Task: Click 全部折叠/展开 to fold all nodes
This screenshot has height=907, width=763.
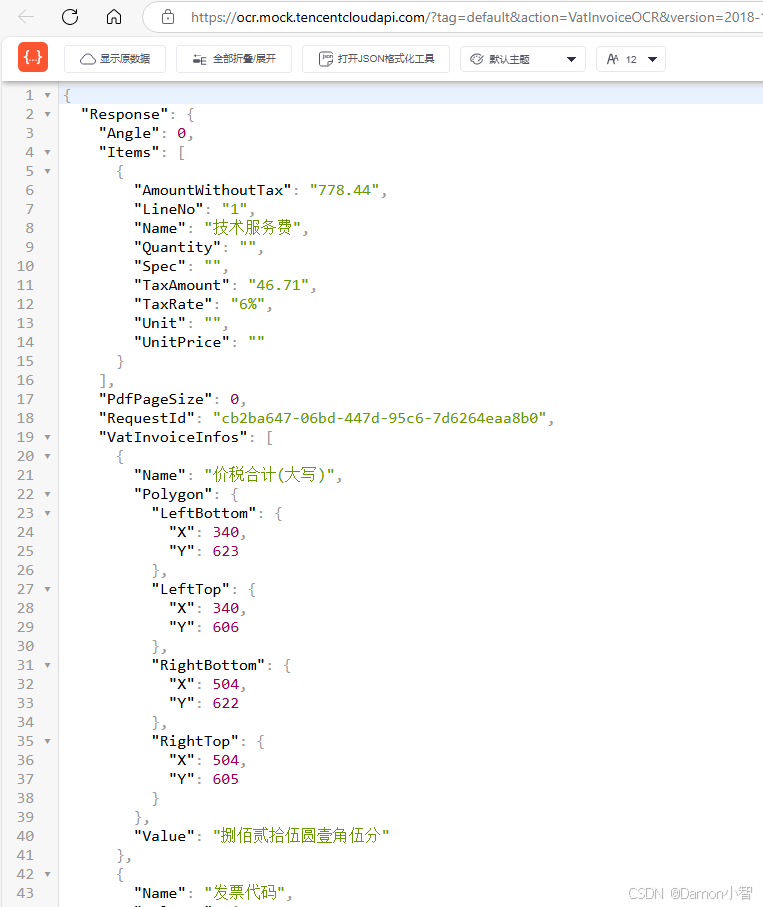Action: pos(234,59)
